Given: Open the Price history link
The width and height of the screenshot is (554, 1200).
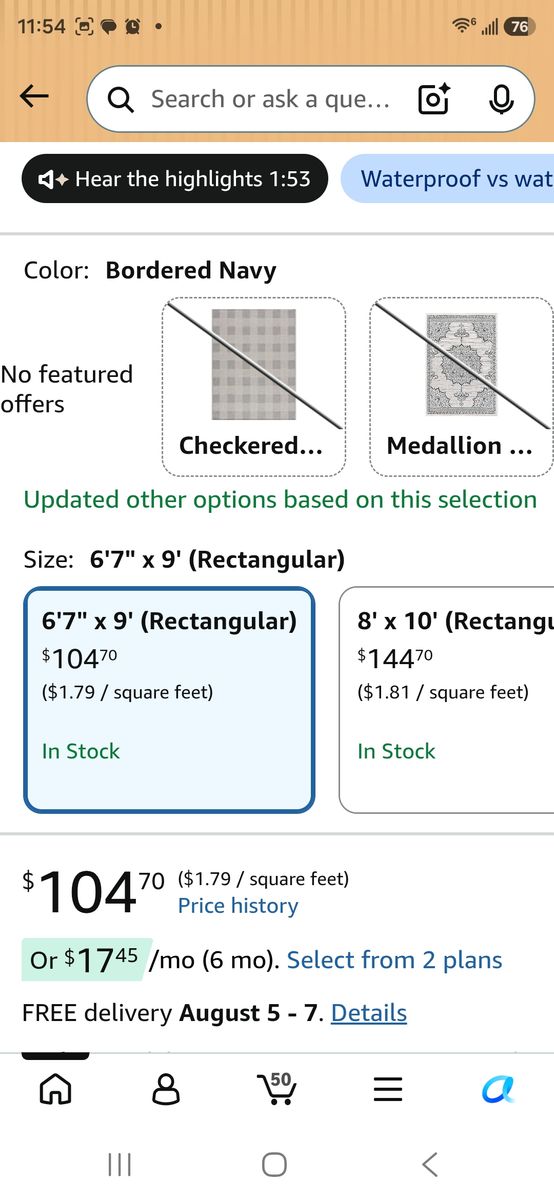Looking at the screenshot, I should [x=238, y=906].
